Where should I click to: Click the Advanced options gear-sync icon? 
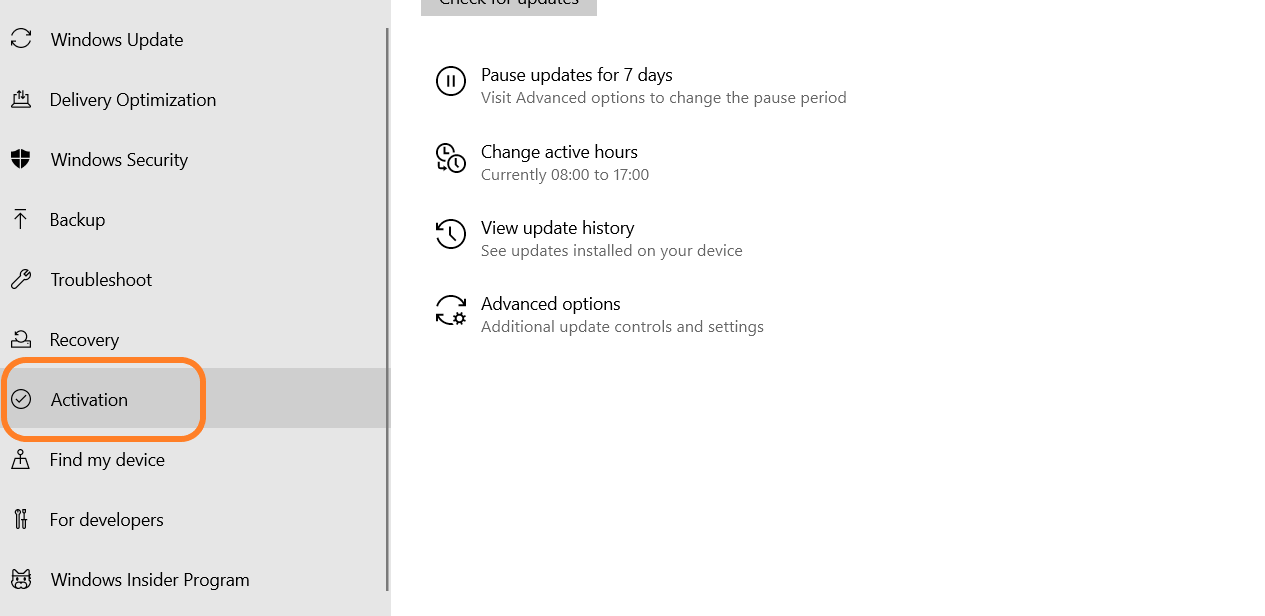pyautogui.click(x=451, y=310)
